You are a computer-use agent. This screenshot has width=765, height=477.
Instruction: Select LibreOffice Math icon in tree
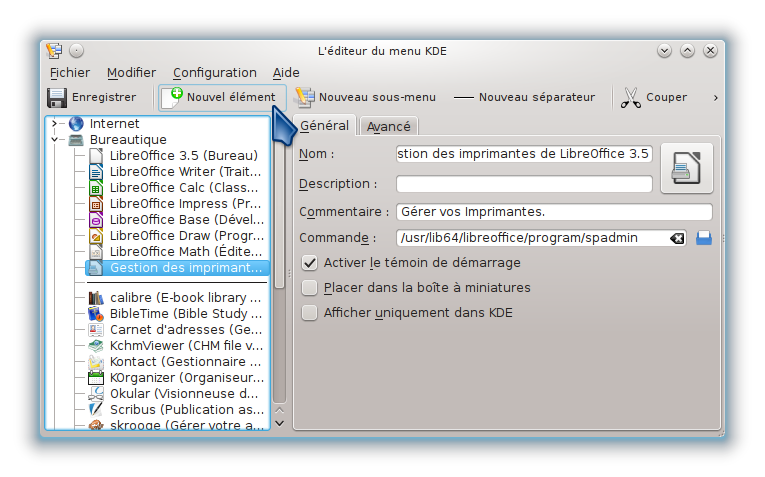pos(96,252)
